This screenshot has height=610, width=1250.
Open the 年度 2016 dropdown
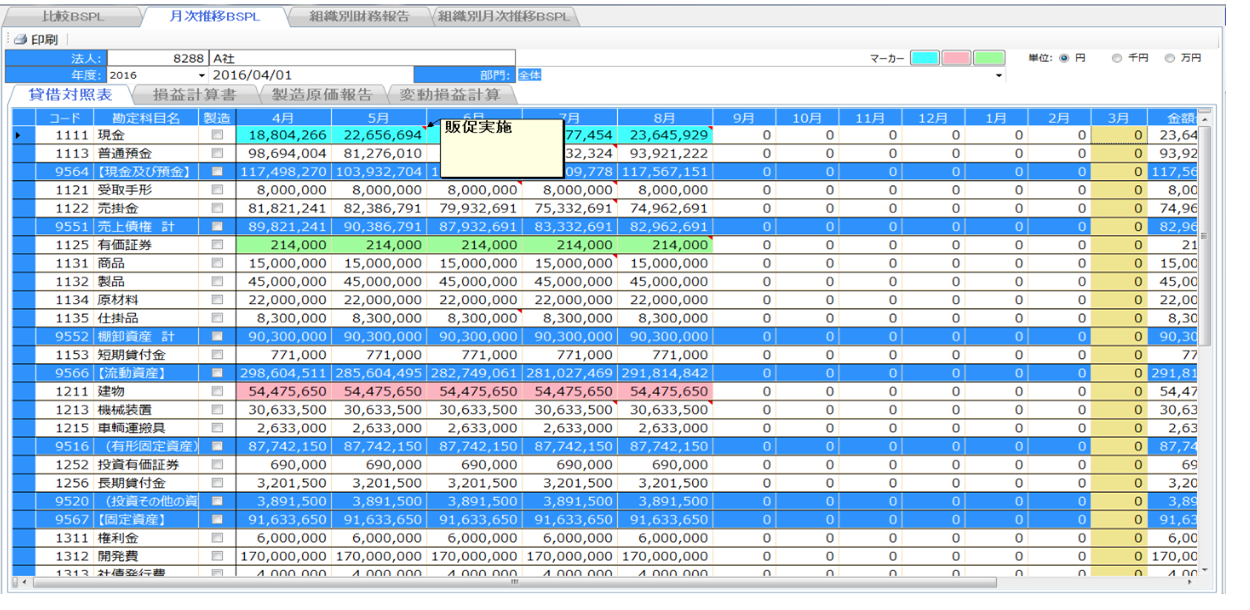(201, 76)
